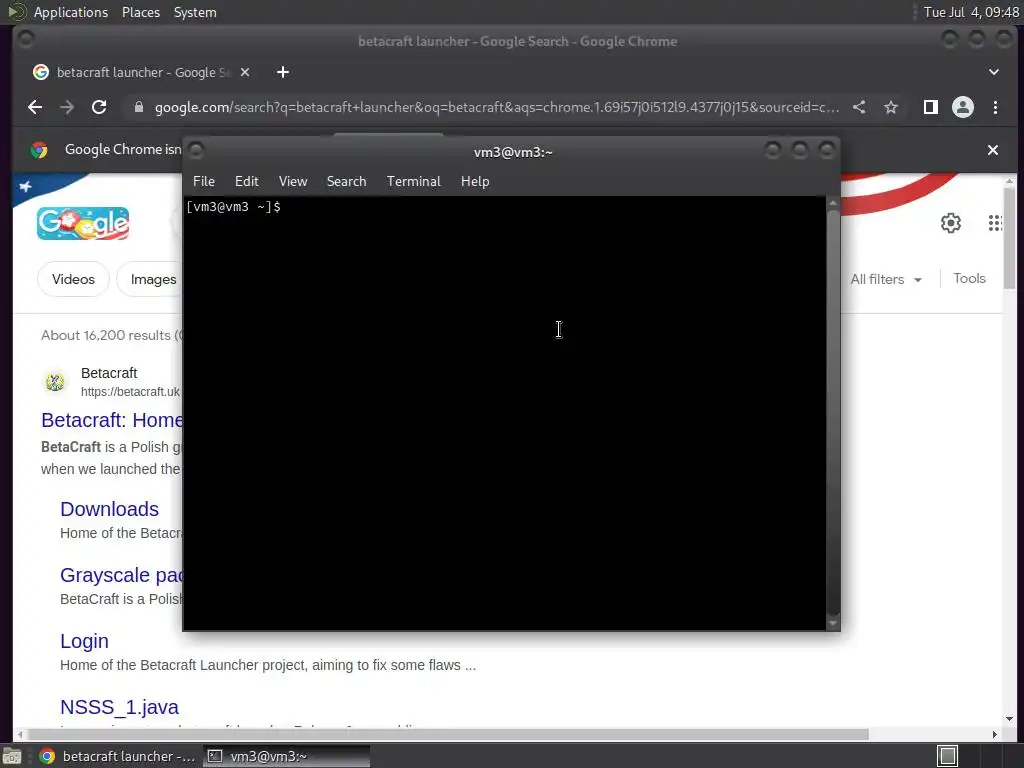Click the show desktop icon in taskbar
This screenshot has width=1024, height=768.
click(12, 756)
